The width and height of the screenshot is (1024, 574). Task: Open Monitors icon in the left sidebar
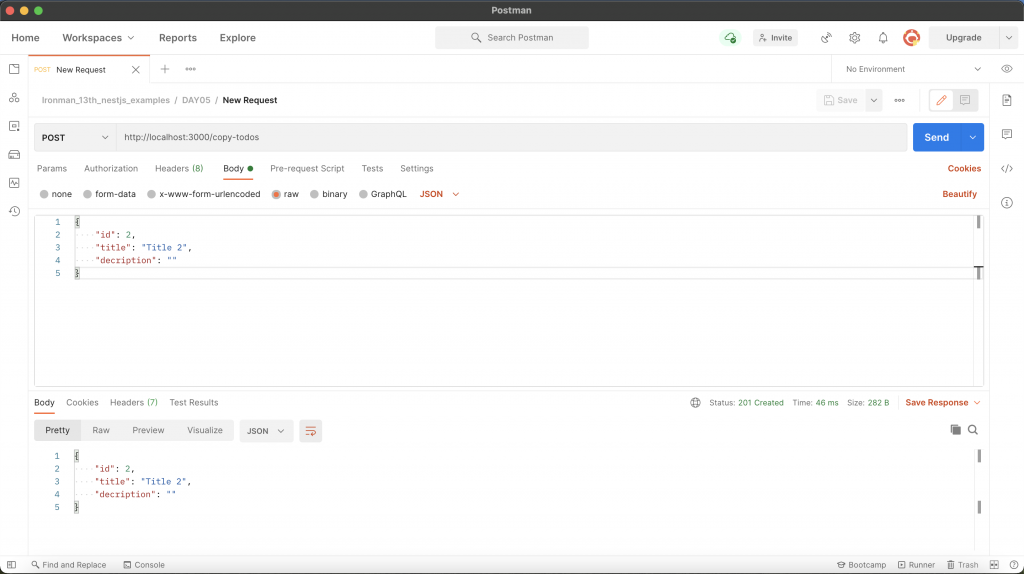(x=14, y=183)
